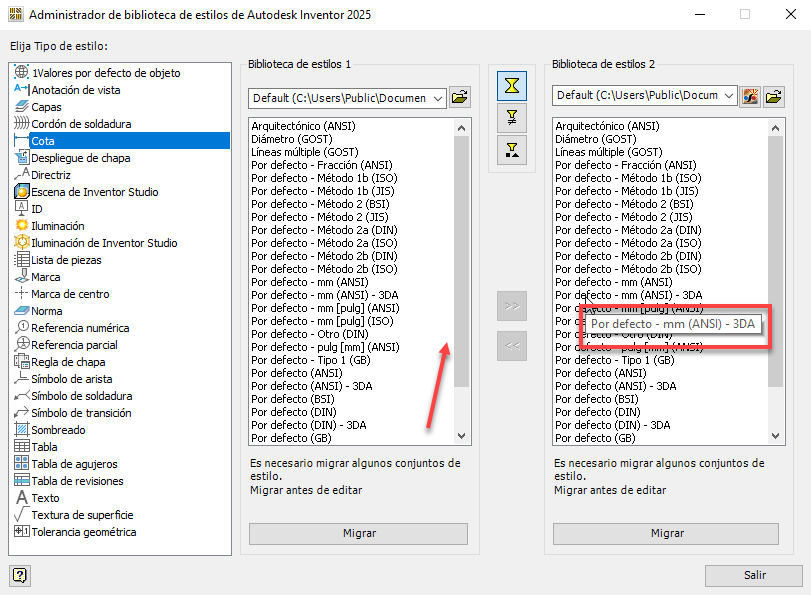
Task: Select the Marca style type
Action: click(x=46, y=277)
